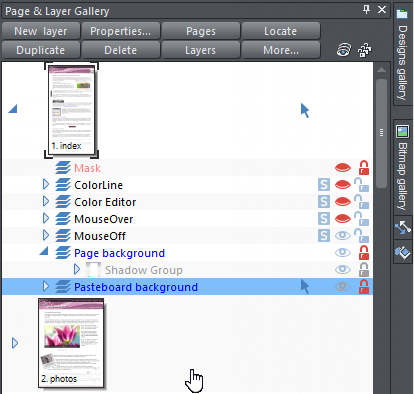
Task: Lock the MouseOff layer
Action: coord(362,235)
